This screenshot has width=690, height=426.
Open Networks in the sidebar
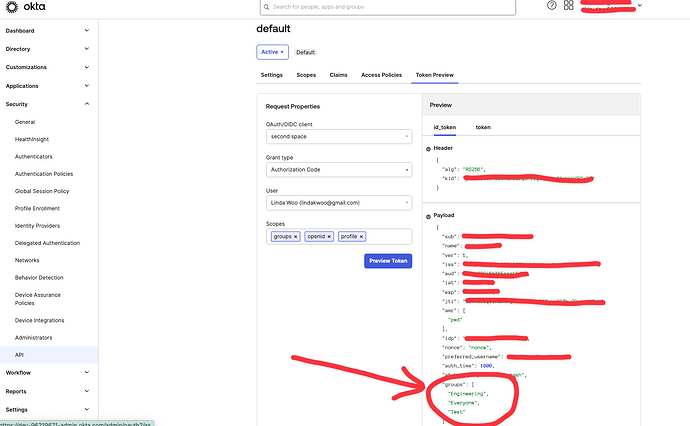(x=27, y=261)
